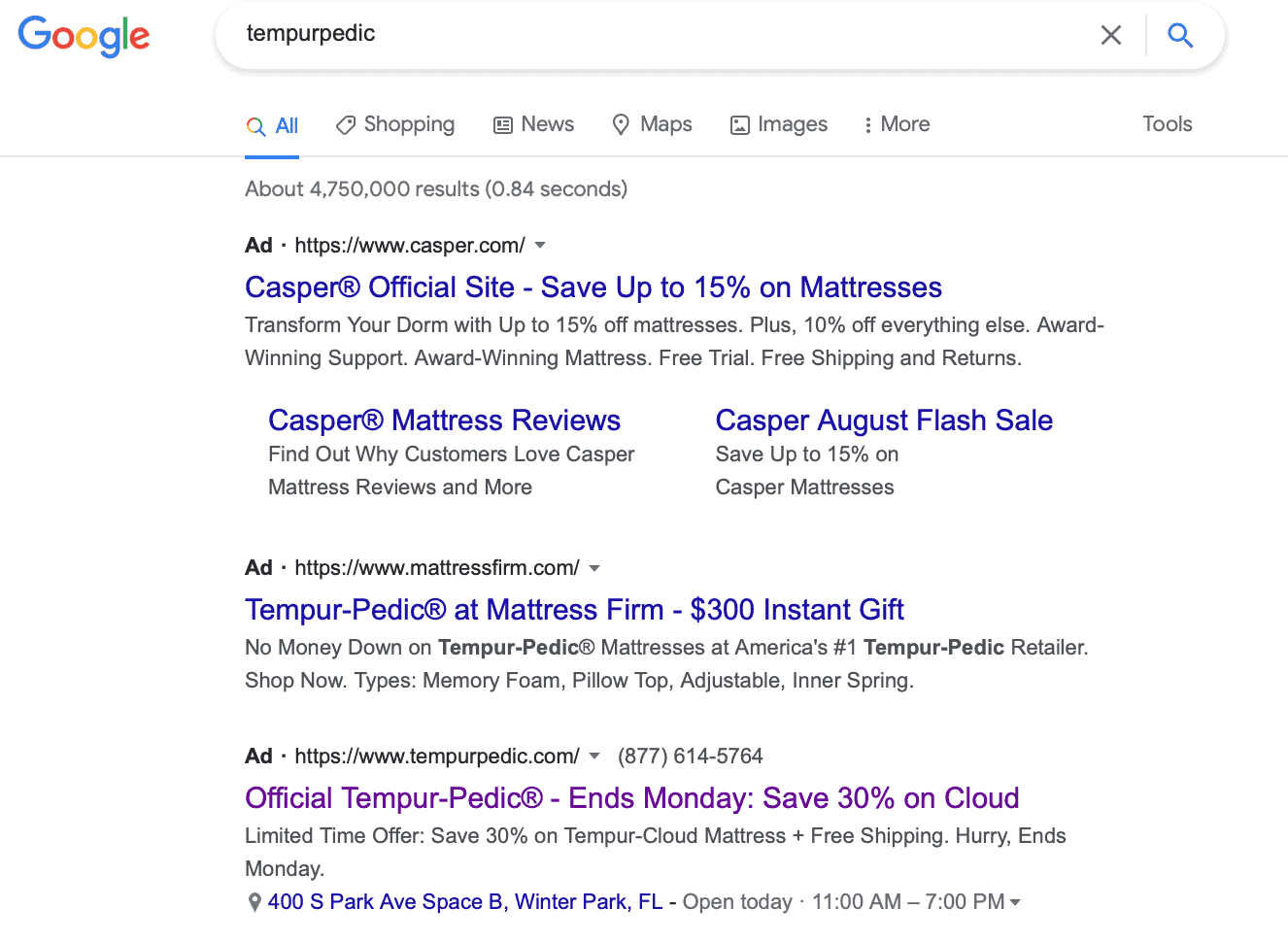1288x942 pixels.
Task: Open Official Tempur-Pedic Ends Monday ad link
Action: pyautogui.click(x=632, y=798)
